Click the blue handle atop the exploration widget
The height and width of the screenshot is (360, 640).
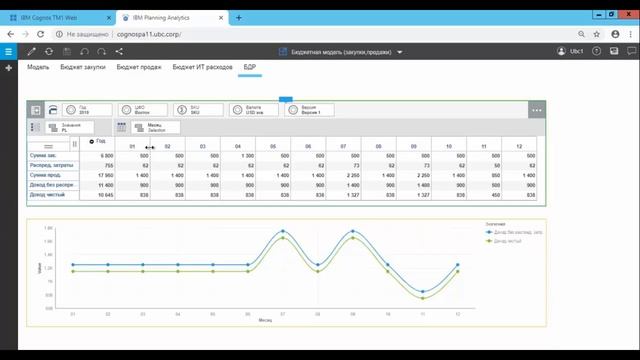coord(286,99)
